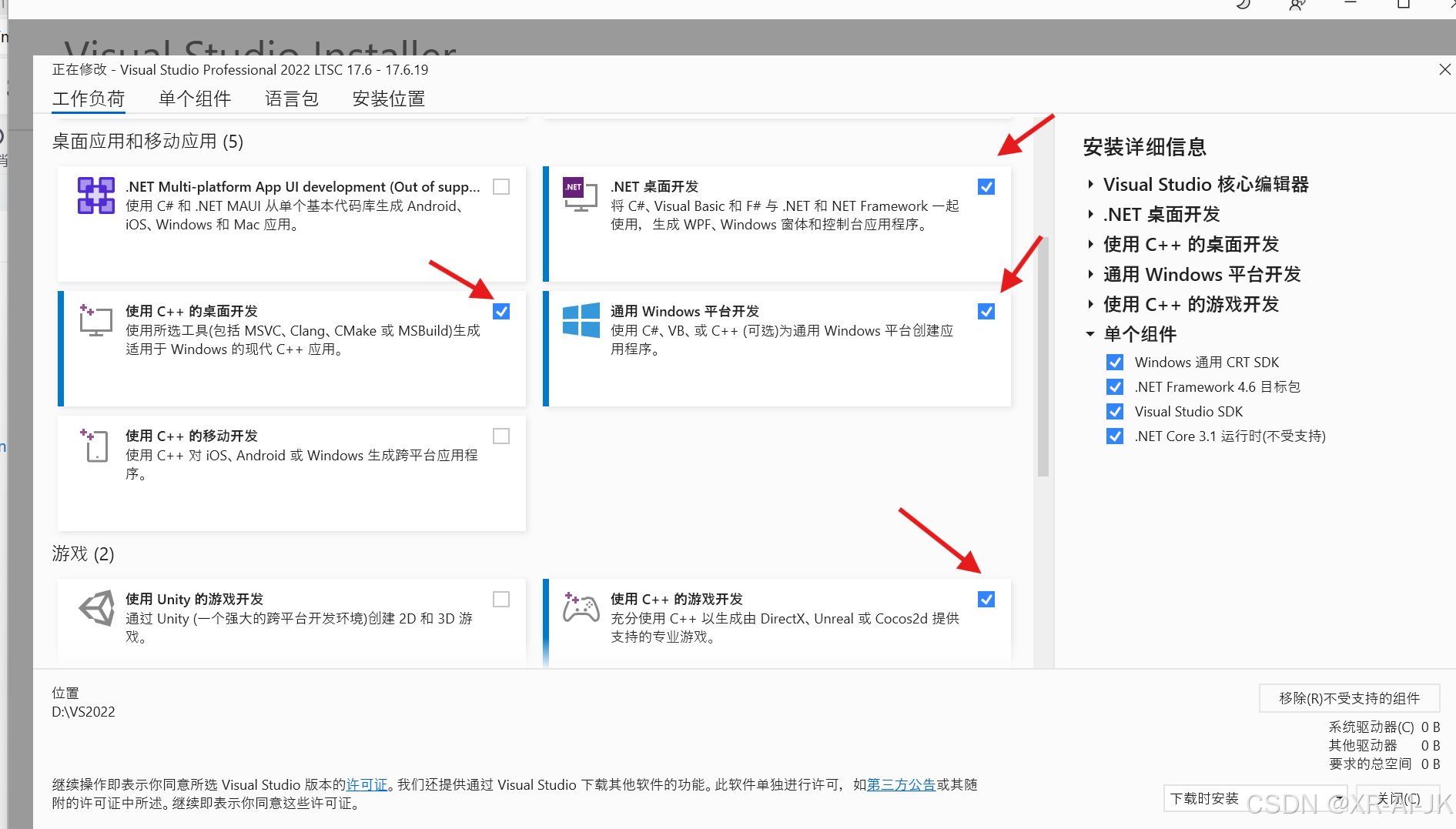Click the workloads list vertical scrollbar
1456x829 pixels.
[x=1043, y=356]
